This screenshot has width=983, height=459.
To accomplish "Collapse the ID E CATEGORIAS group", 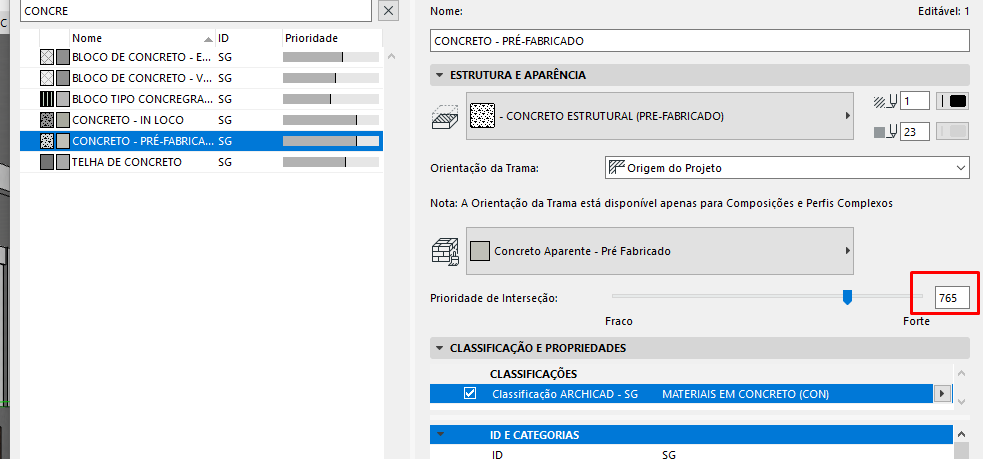I will click(x=440, y=435).
